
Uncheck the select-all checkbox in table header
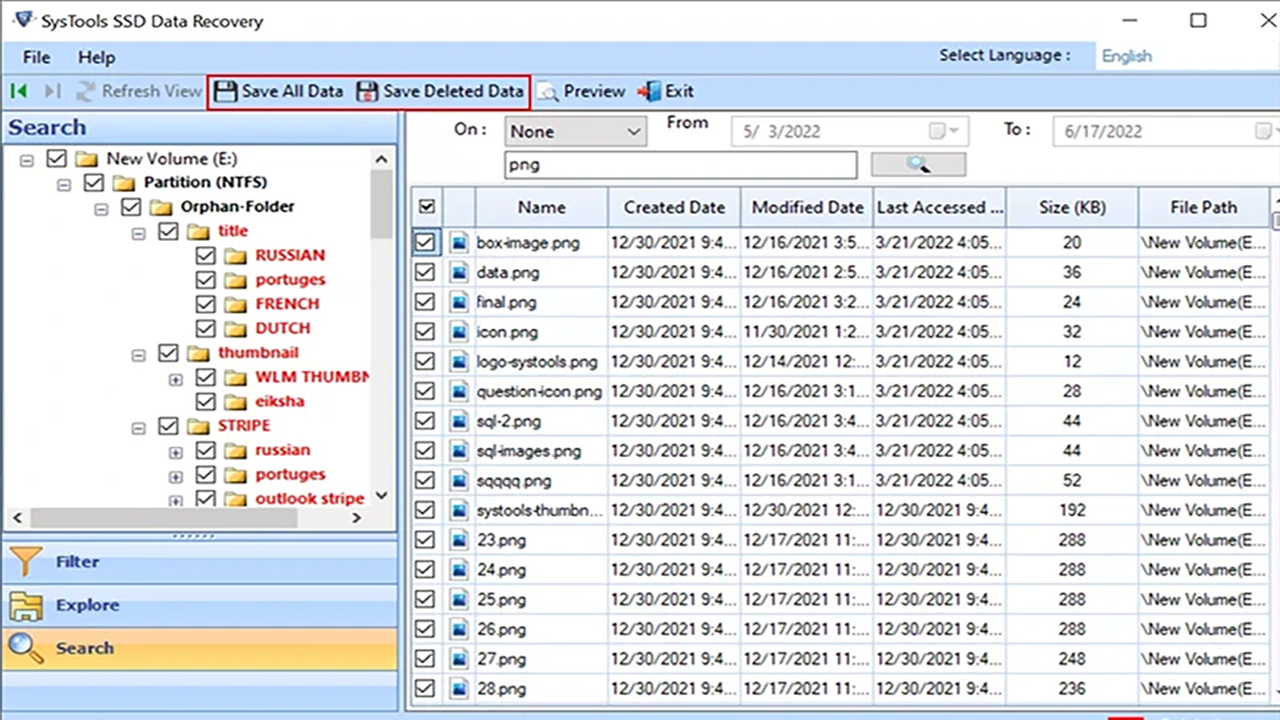[427, 207]
